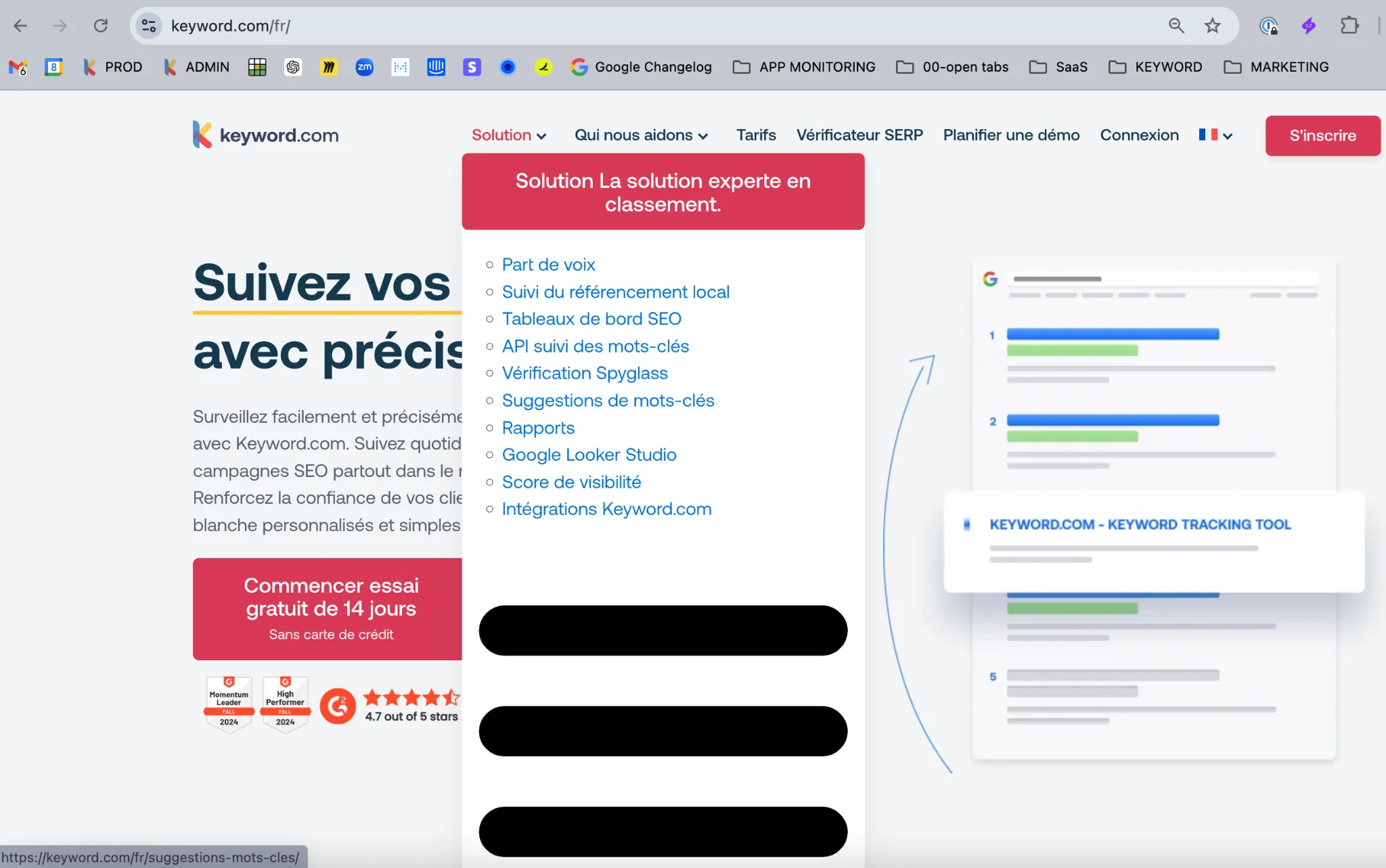Click the S'inscrire sign-up button

[x=1322, y=135]
